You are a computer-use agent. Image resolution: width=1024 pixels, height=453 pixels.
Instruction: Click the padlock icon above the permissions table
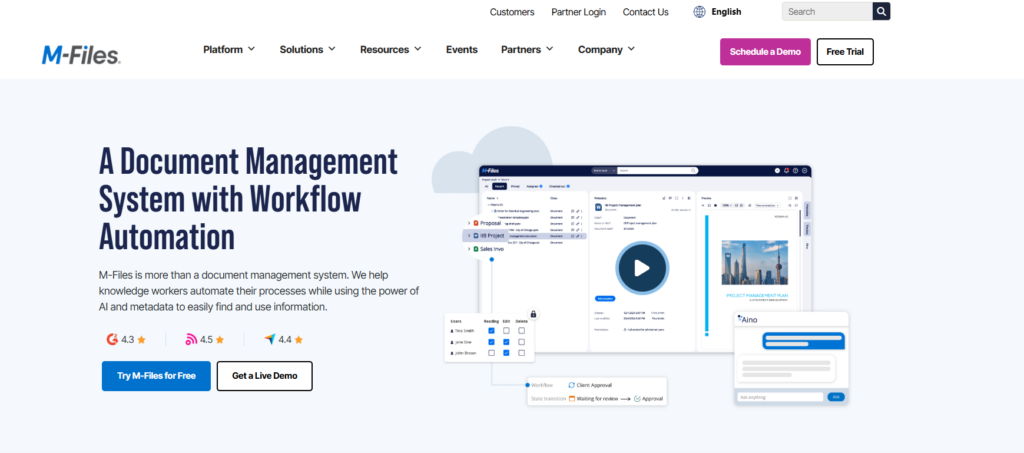pyautogui.click(x=533, y=314)
